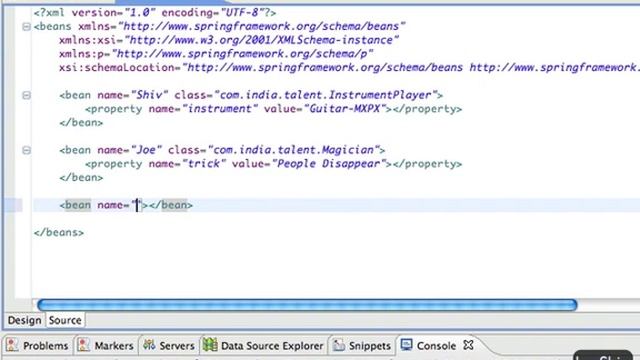The height and width of the screenshot is (360, 640).
Task: Click the Problems tab icon
Action: point(12,345)
